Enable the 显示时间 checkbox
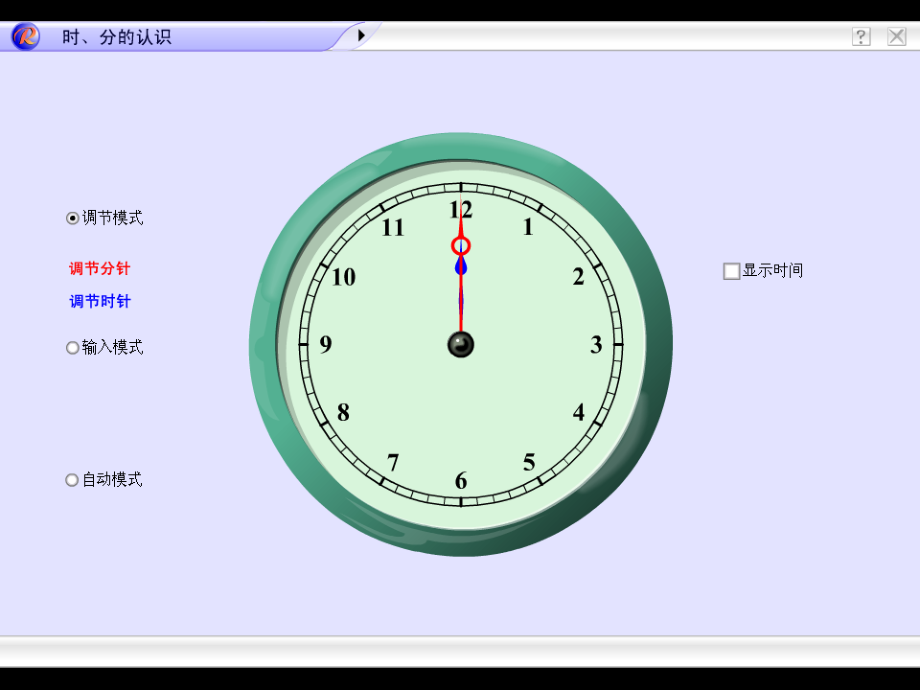The image size is (920, 690). point(731,270)
